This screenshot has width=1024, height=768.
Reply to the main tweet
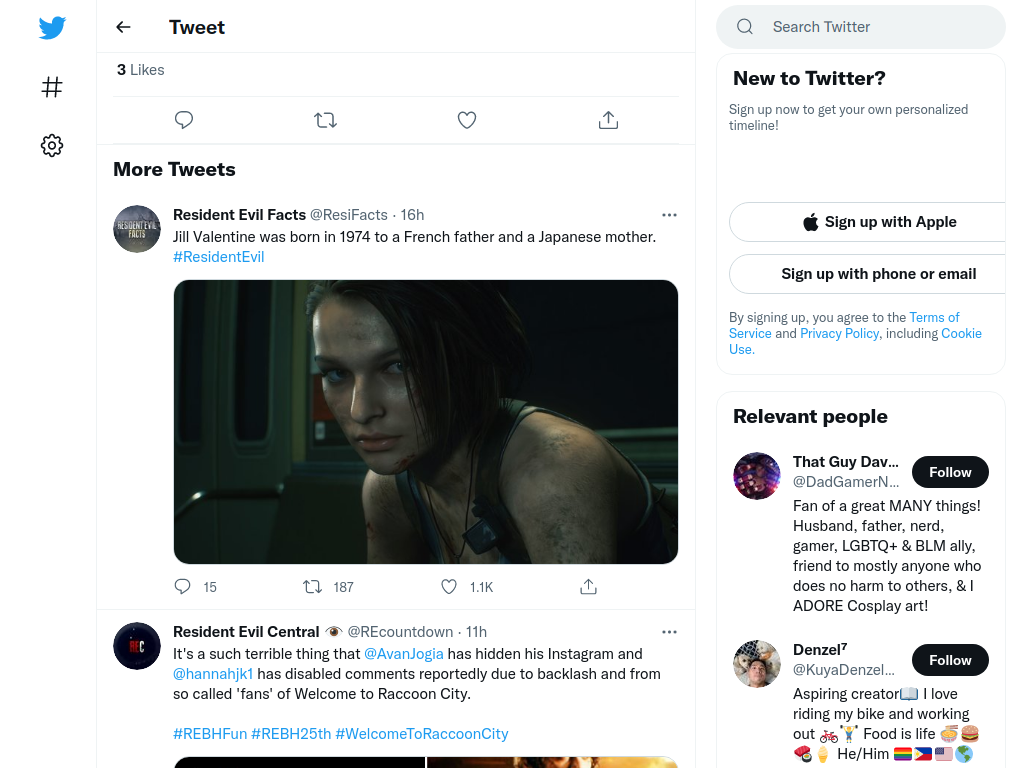pyautogui.click(x=184, y=120)
